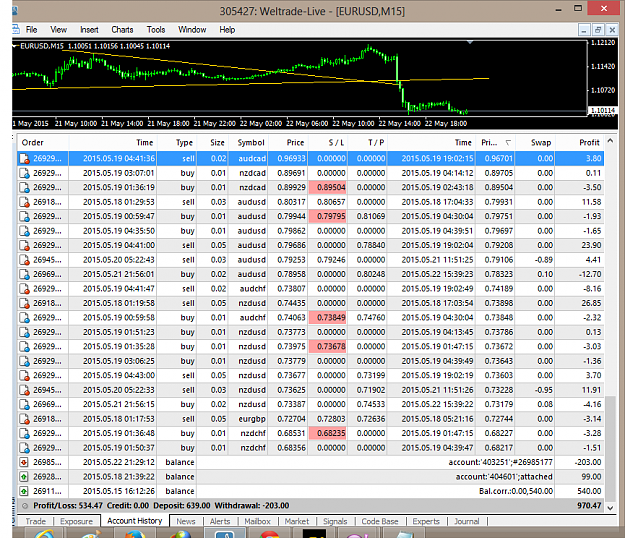Image resolution: width=625 pixels, height=538 pixels.
Task: Click the MetaTrader icon left of File
Action: pos(16,29)
